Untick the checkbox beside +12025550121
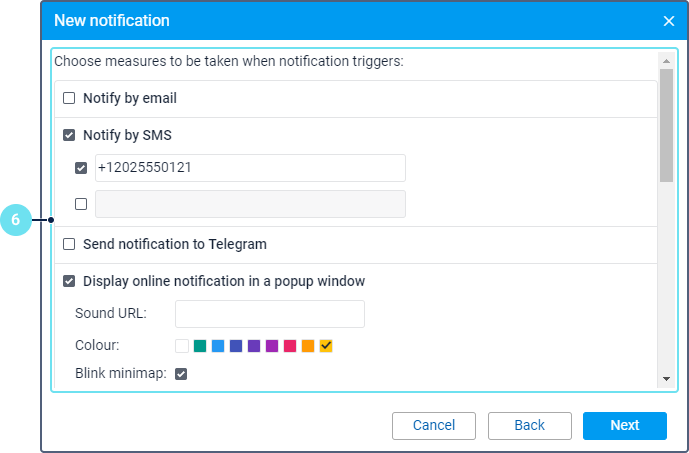Viewport: 689px width, 453px height. coord(81,168)
